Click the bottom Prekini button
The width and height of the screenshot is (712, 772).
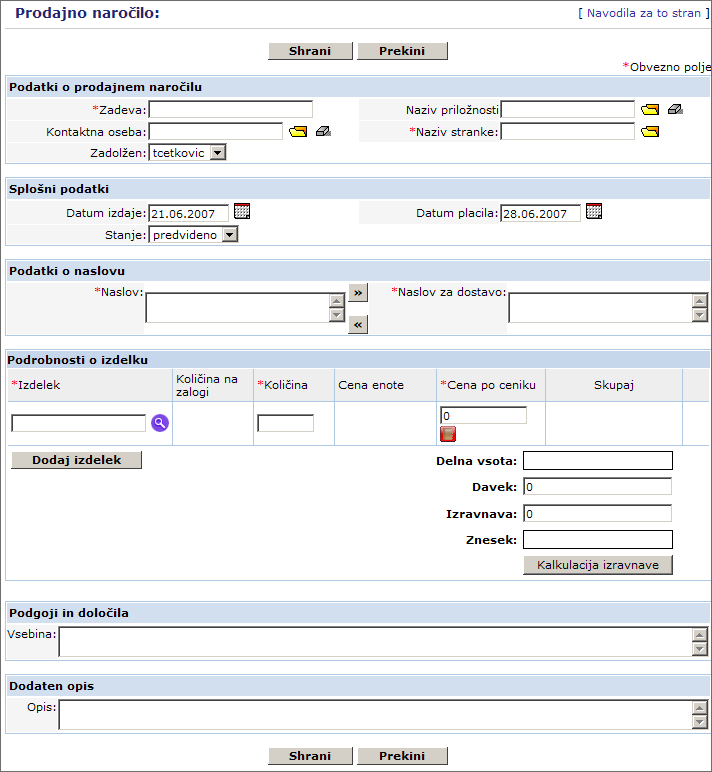401,756
